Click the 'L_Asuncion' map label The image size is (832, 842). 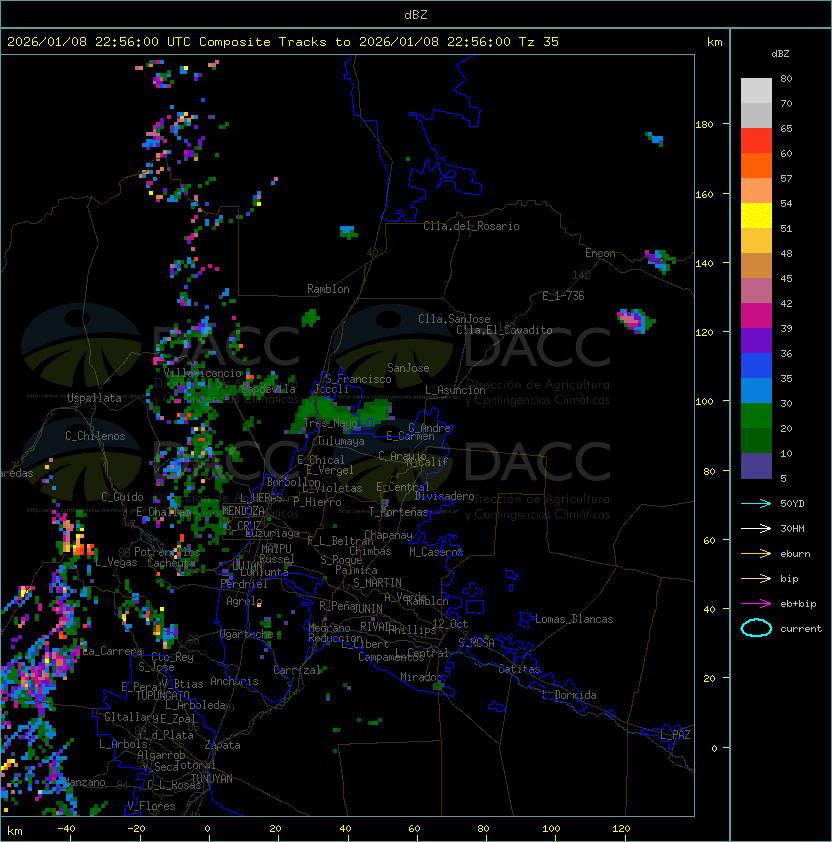[x=455, y=390]
